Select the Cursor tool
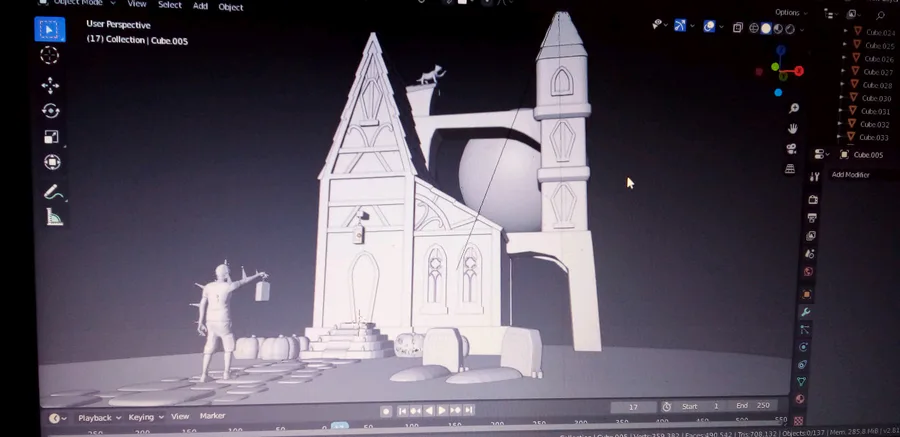900x437 pixels. click(x=49, y=55)
